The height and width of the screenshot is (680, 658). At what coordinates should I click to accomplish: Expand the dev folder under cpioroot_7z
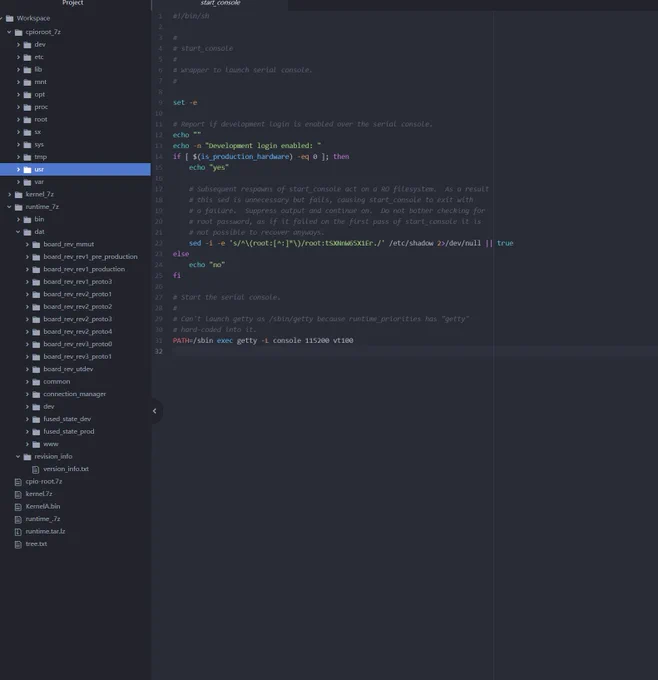pos(18,44)
